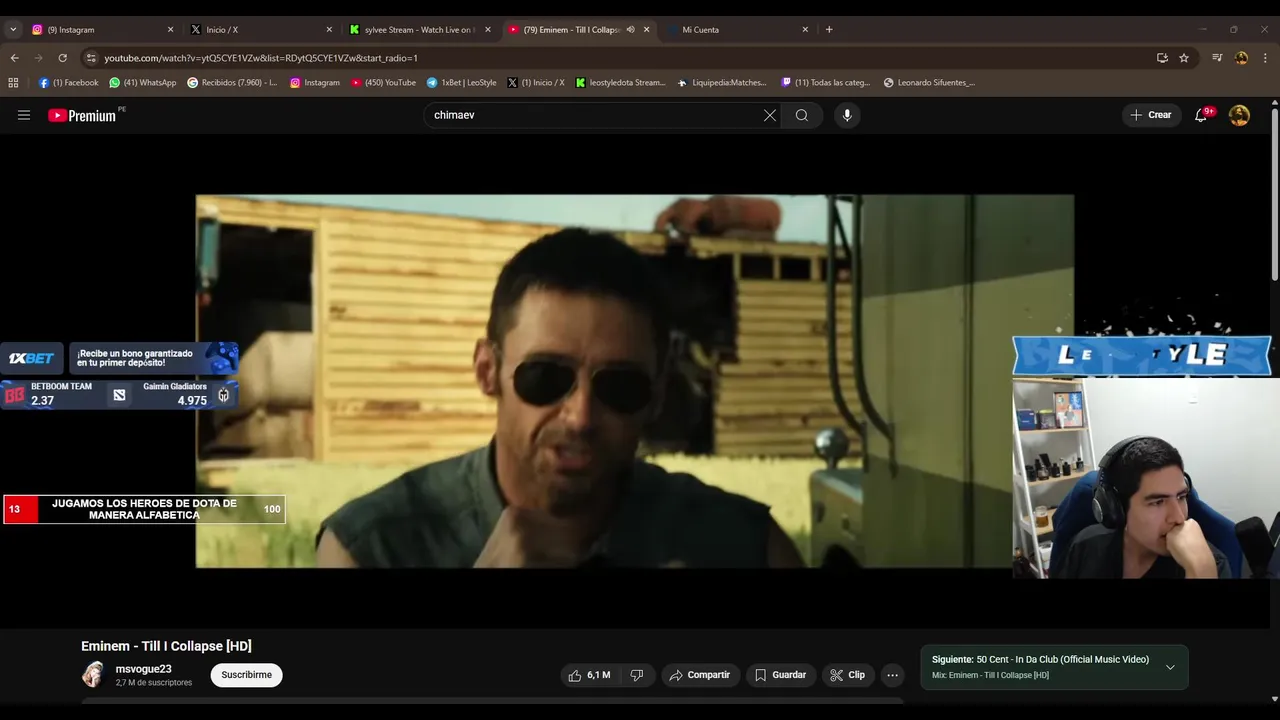This screenshot has height=720, width=1280.
Task: Open a new browser tab
Action: (x=829, y=30)
